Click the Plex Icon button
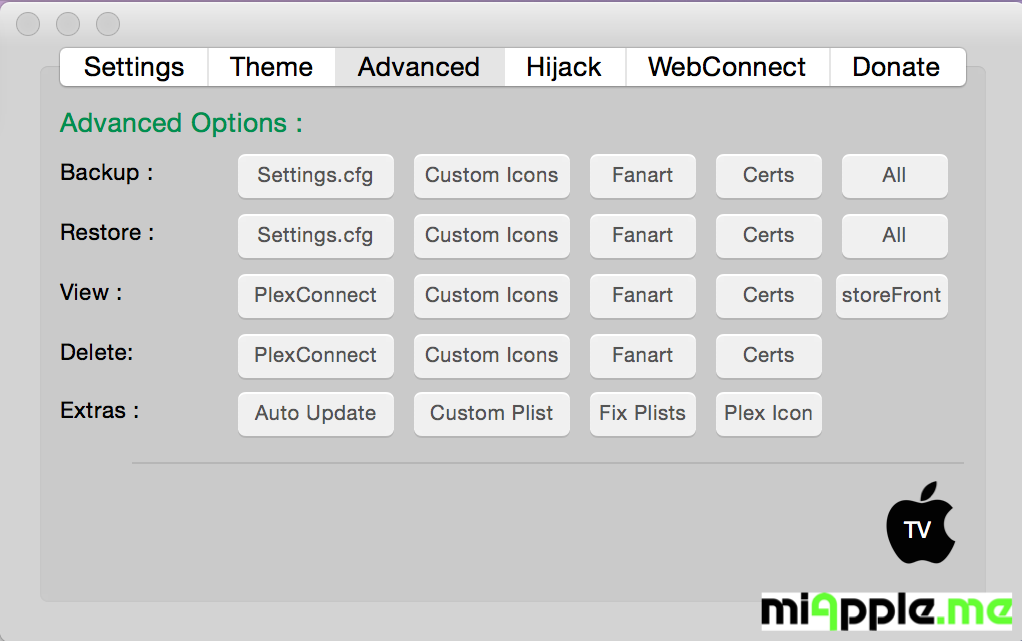 coord(768,413)
